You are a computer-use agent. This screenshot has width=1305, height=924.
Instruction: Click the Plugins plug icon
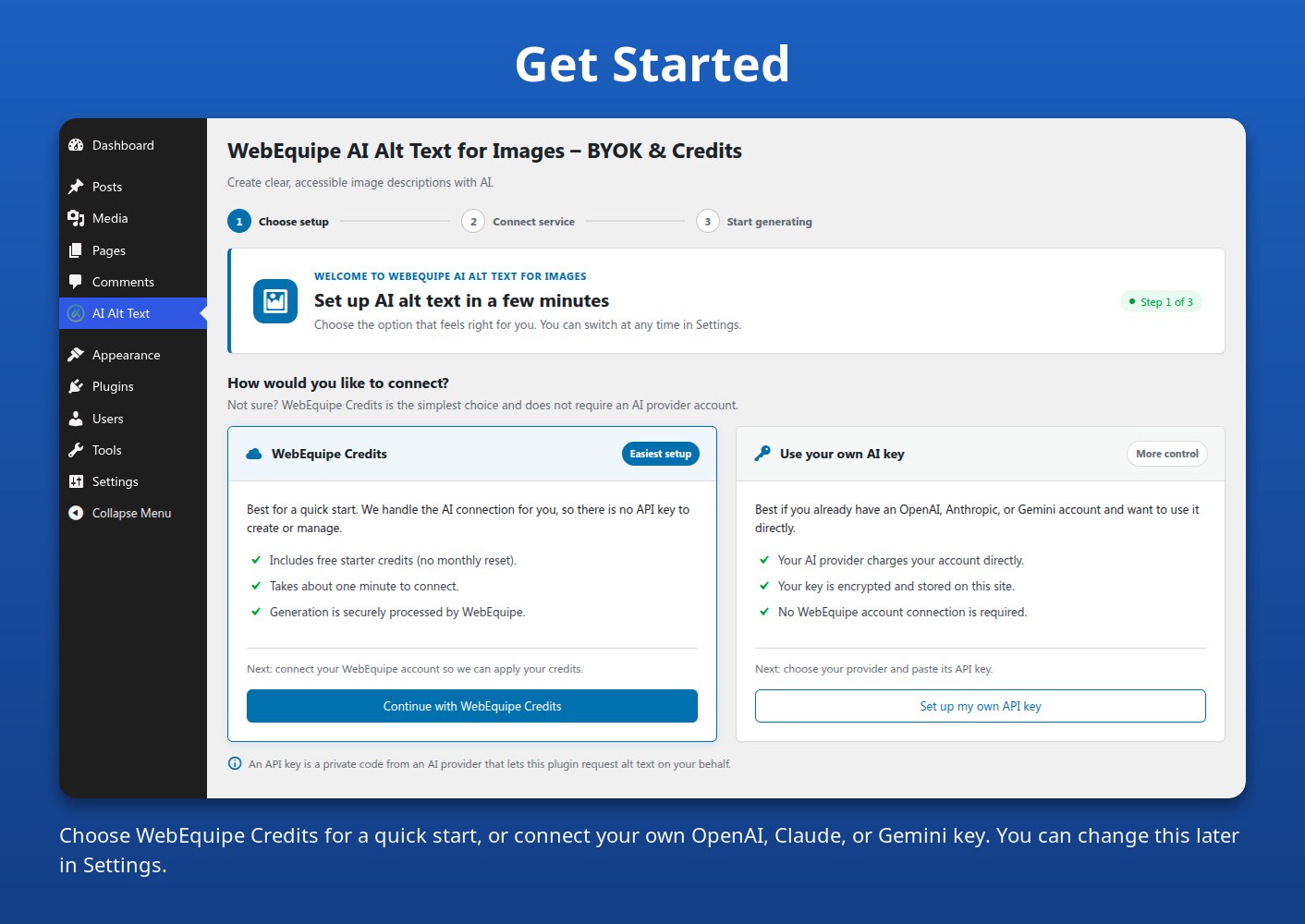pos(76,386)
